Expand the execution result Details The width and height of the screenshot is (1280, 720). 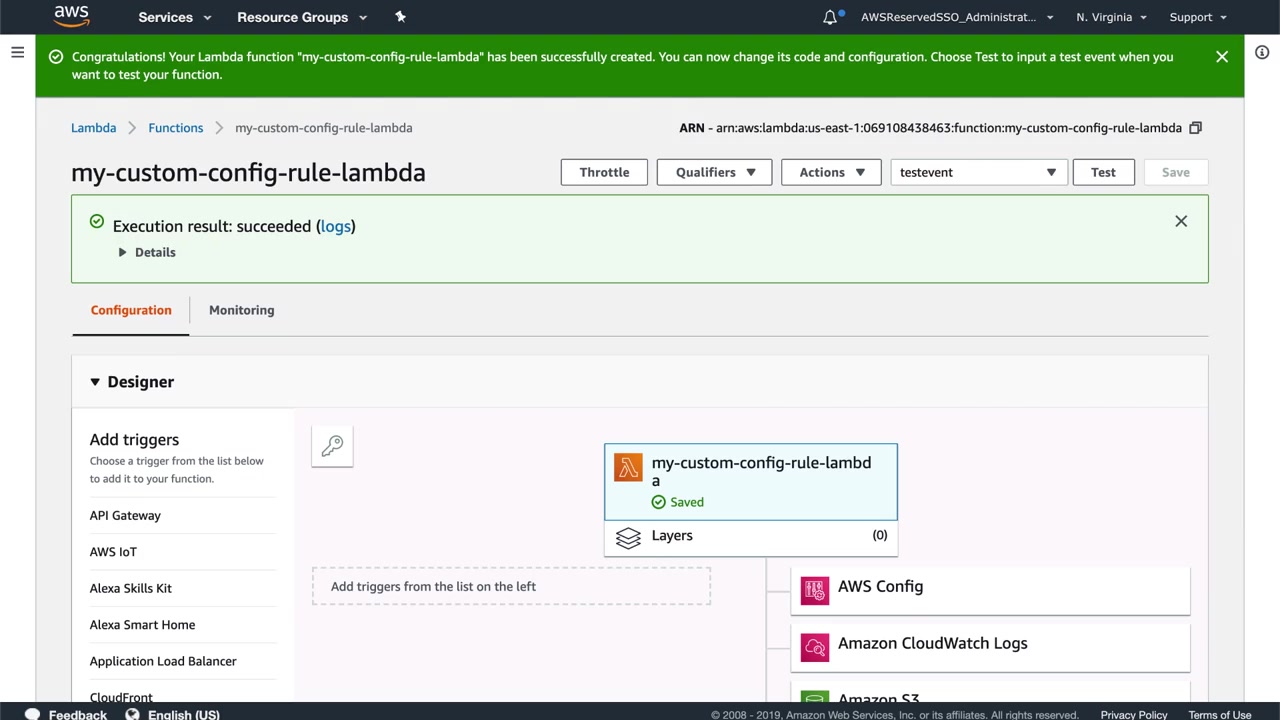point(147,252)
